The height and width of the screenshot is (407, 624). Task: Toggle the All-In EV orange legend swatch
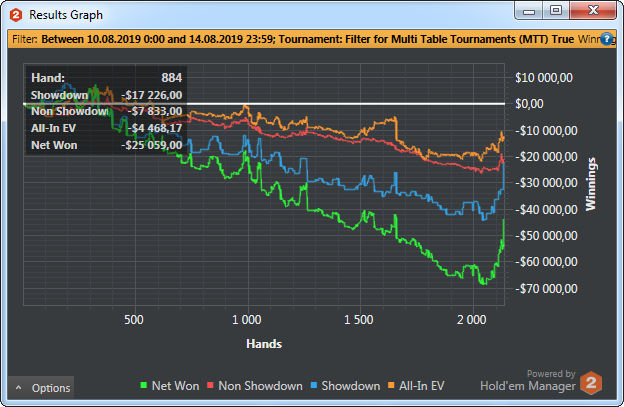391,385
